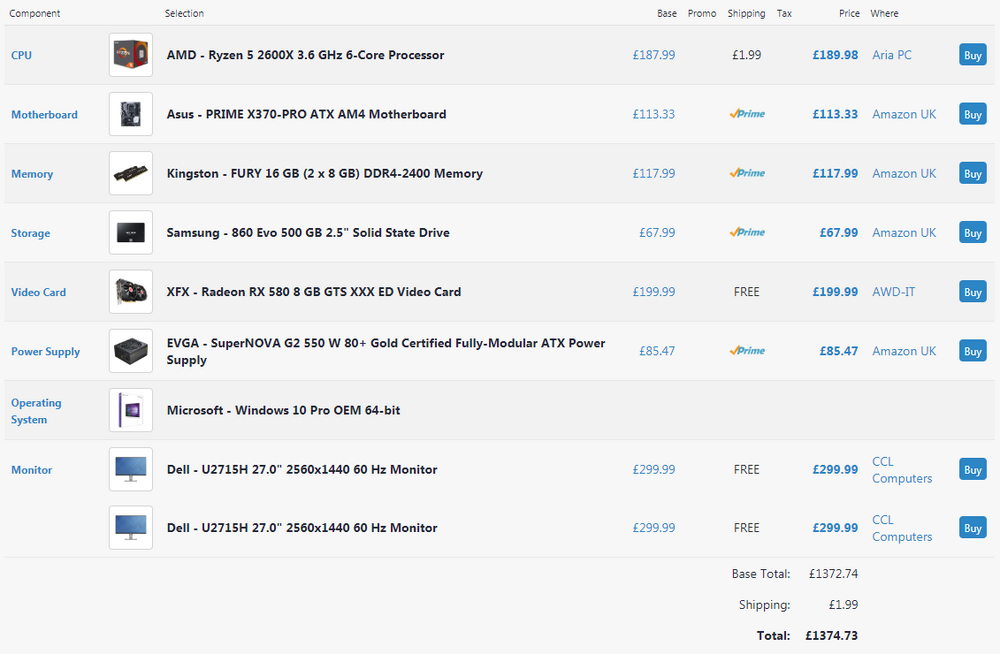The image size is (1000, 654).
Task: Click CCL Computers link in last row
Action: (902, 528)
